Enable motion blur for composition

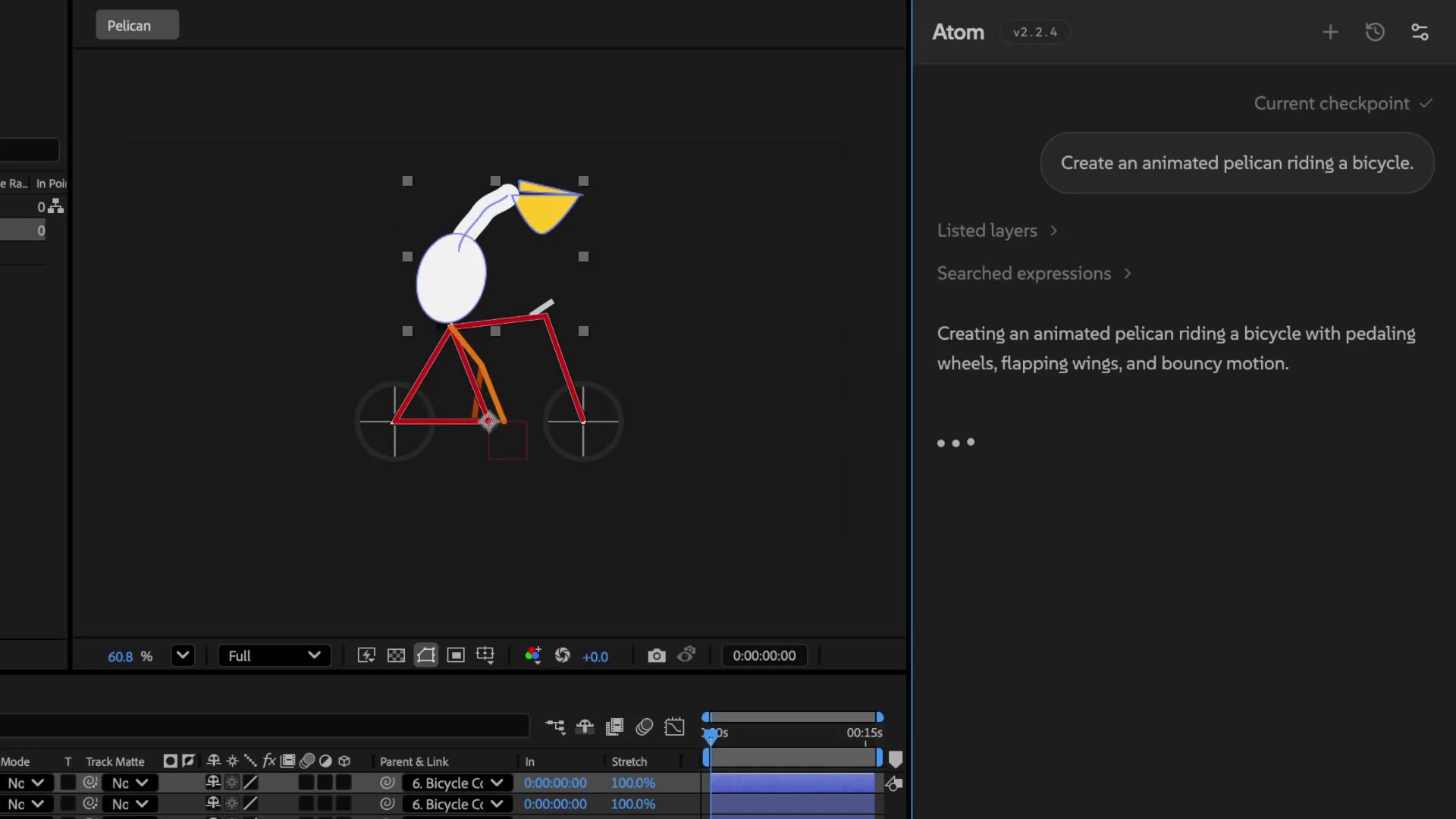pyautogui.click(x=645, y=727)
